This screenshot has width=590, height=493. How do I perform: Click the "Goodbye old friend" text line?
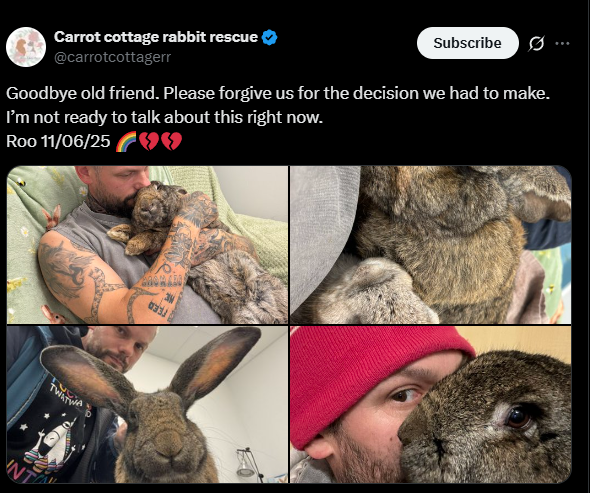click(x=278, y=93)
